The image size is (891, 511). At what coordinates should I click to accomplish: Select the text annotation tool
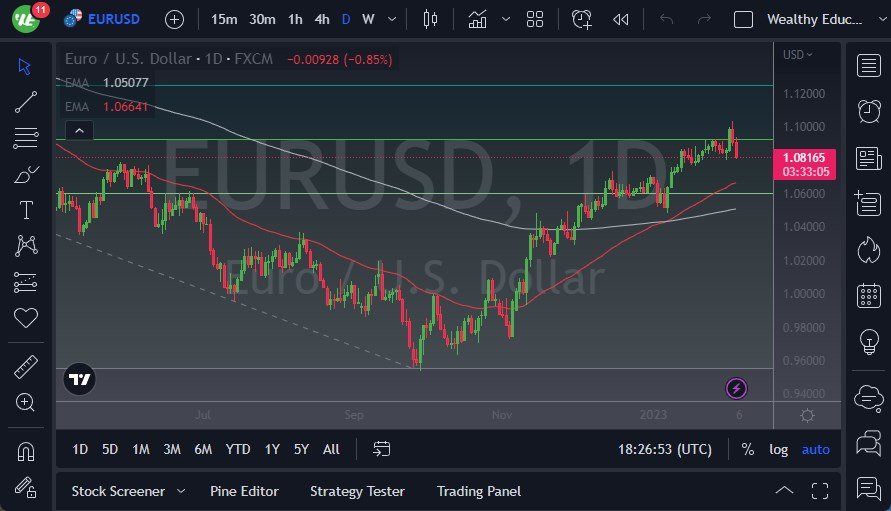coord(26,210)
